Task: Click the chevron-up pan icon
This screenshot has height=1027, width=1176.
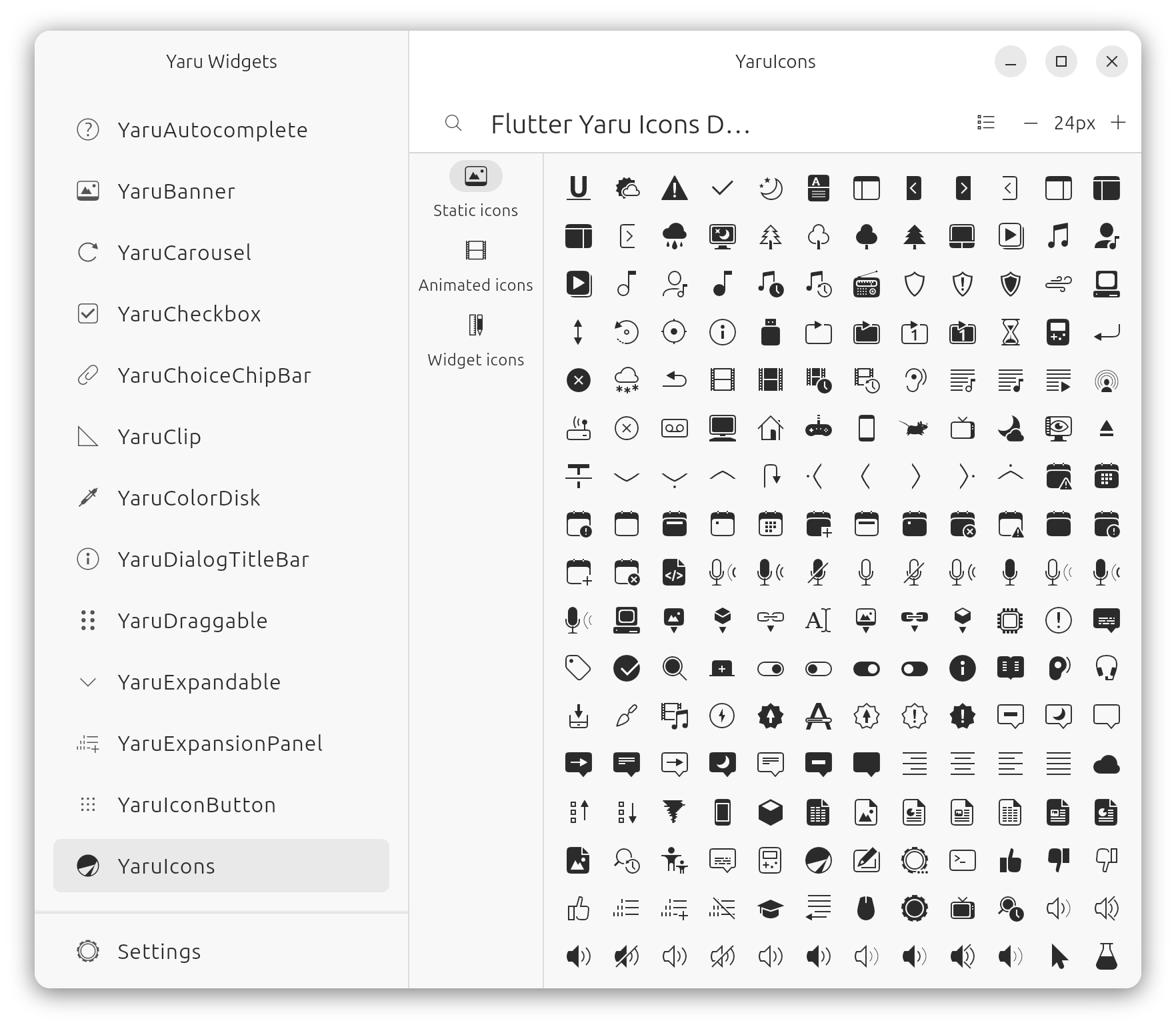Action: [x=723, y=476]
